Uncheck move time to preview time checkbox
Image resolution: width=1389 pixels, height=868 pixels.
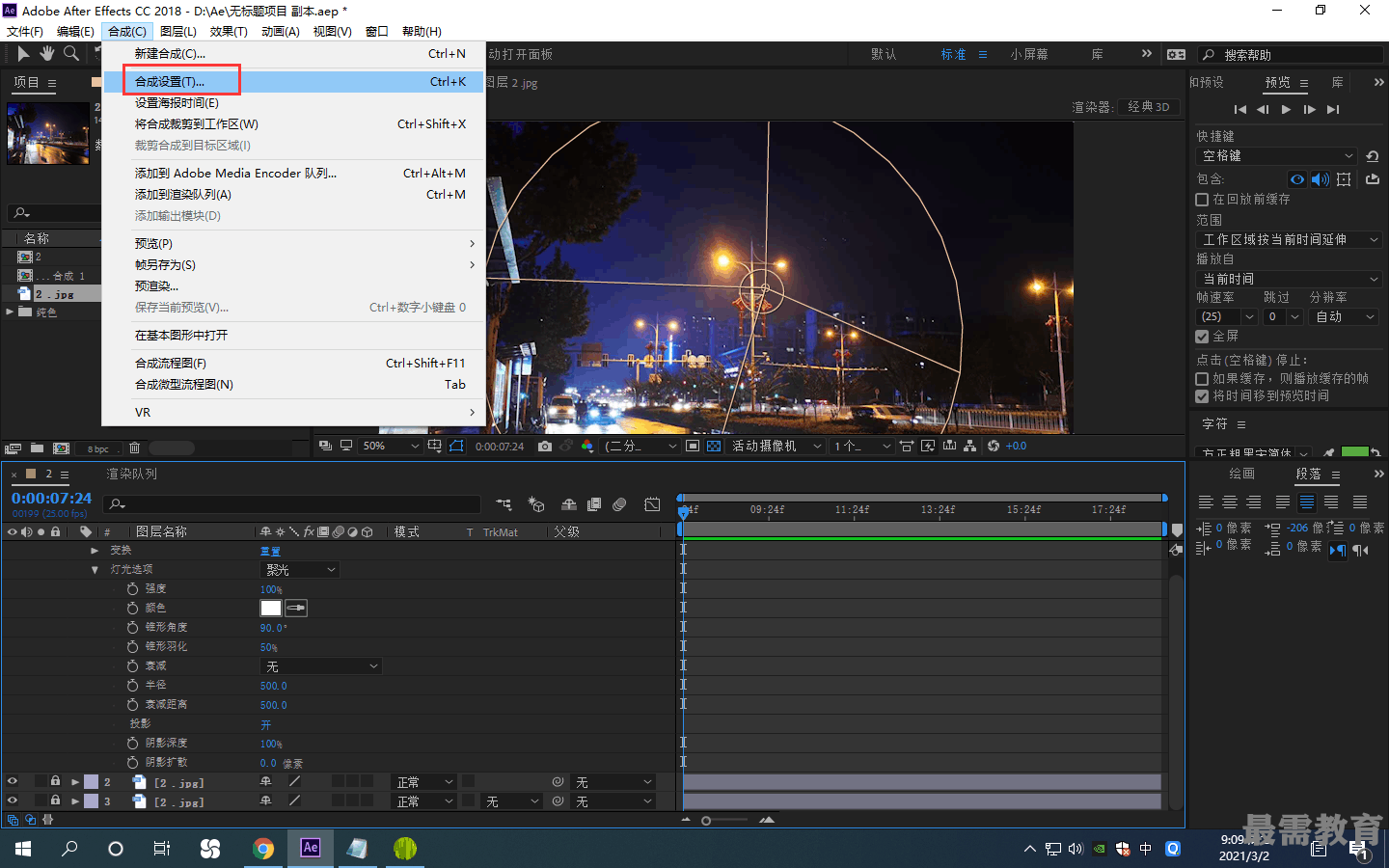(1202, 396)
